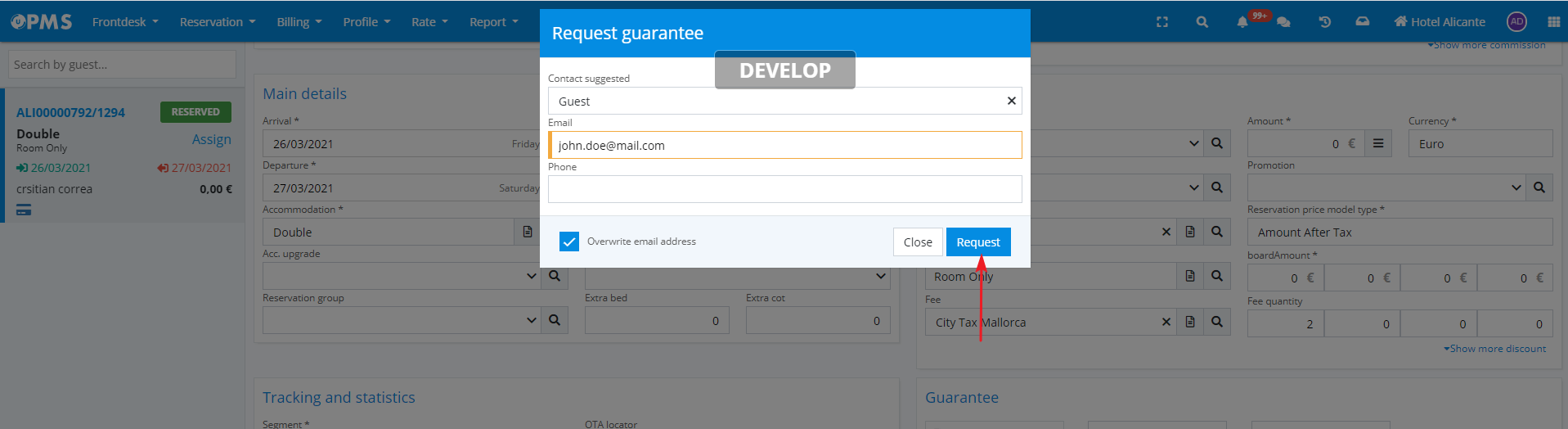
Task: Expand Show more discount section
Action: tap(1494, 349)
